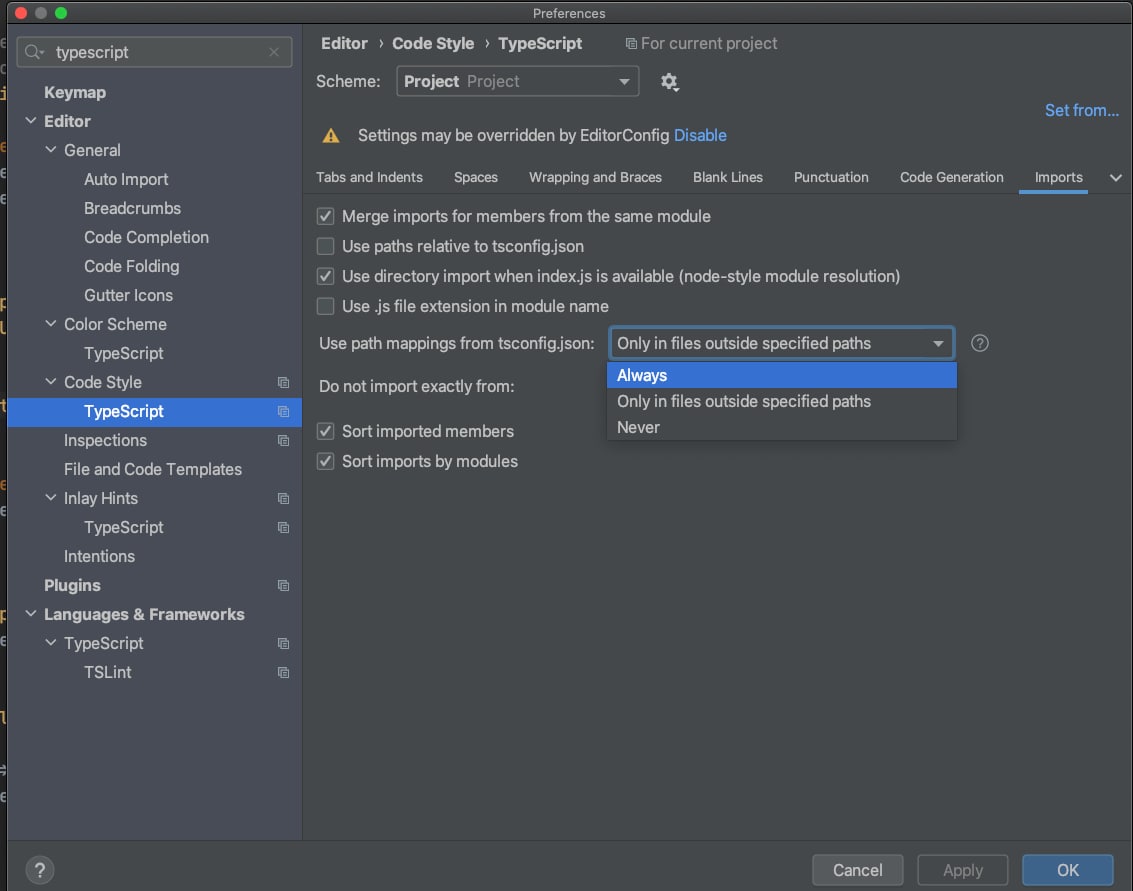Click the Apply button
Viewport: 1133px width, 891px height.
click(x=962, y=870)
